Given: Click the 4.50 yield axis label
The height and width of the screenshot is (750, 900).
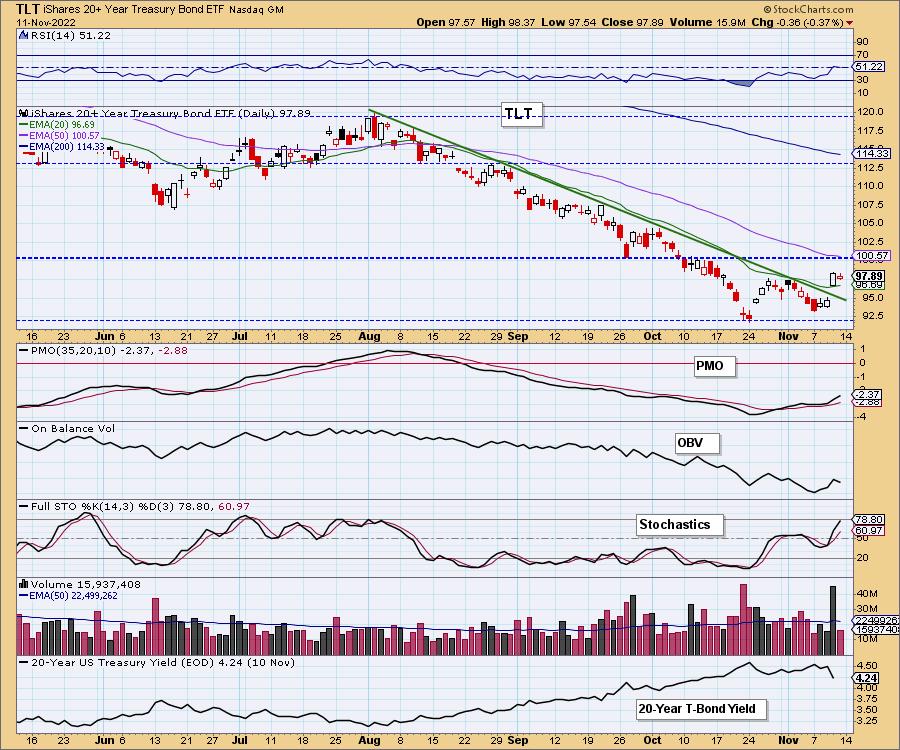Looking at the screenshot, I should 867,666.
